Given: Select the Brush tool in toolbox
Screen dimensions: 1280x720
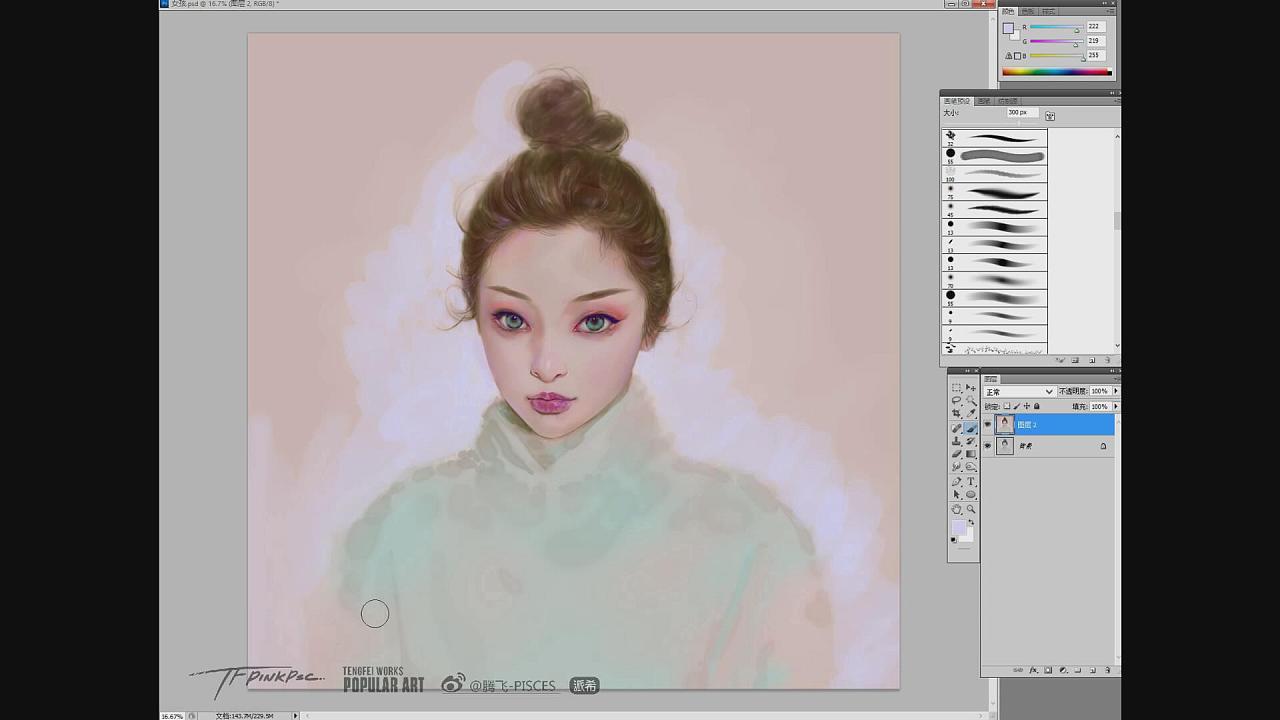Looking at the screenshot, I should (x=971, y=428).
